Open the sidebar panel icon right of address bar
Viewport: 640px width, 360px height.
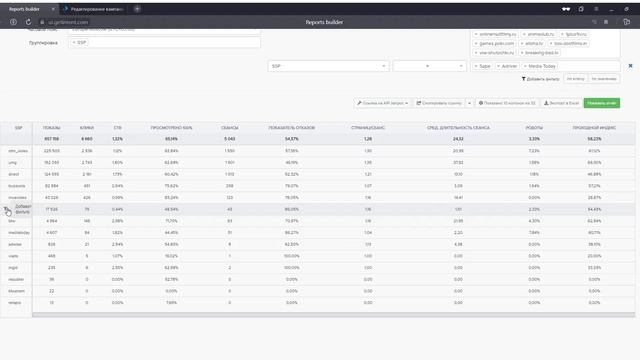point(627,22)
